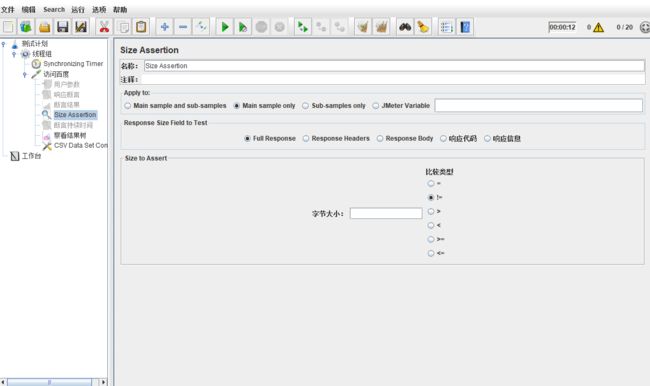This screenshot has width=650, height=386.
Task: Click the Open file folder icon
Action: coord(44,27)
